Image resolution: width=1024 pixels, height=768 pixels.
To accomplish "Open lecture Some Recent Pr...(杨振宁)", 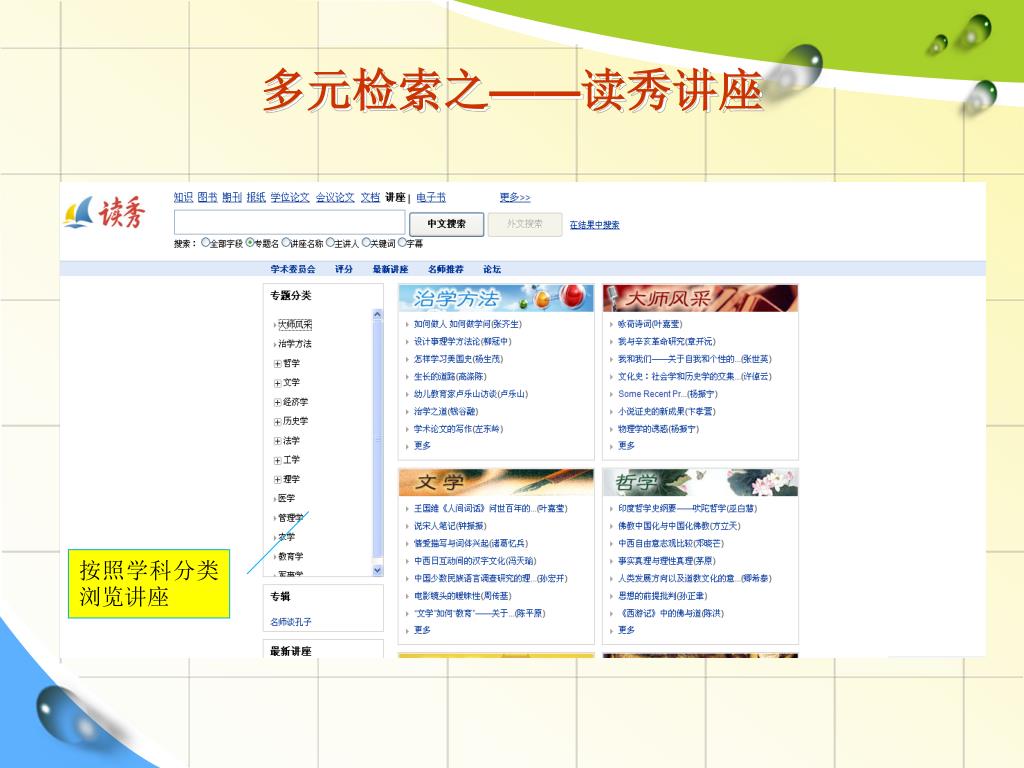I will pyautogui.click(x=667, y=394).
